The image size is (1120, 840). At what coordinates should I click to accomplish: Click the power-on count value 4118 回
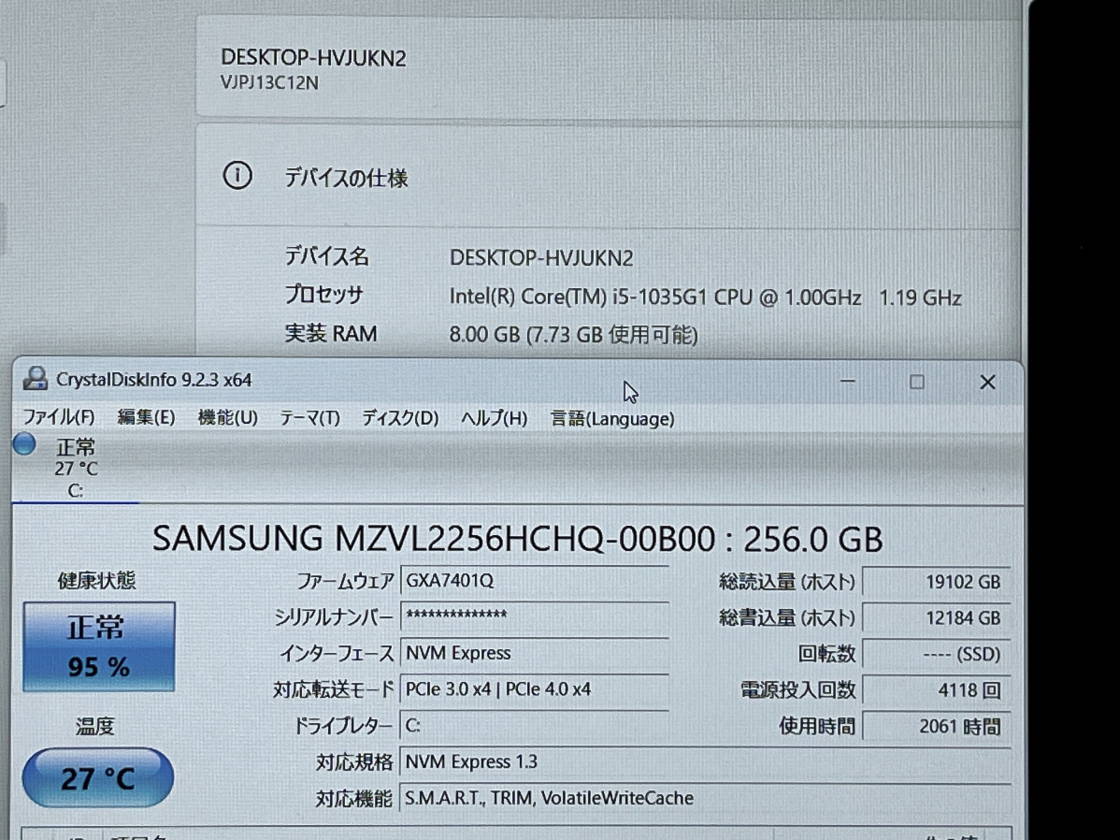936,691
